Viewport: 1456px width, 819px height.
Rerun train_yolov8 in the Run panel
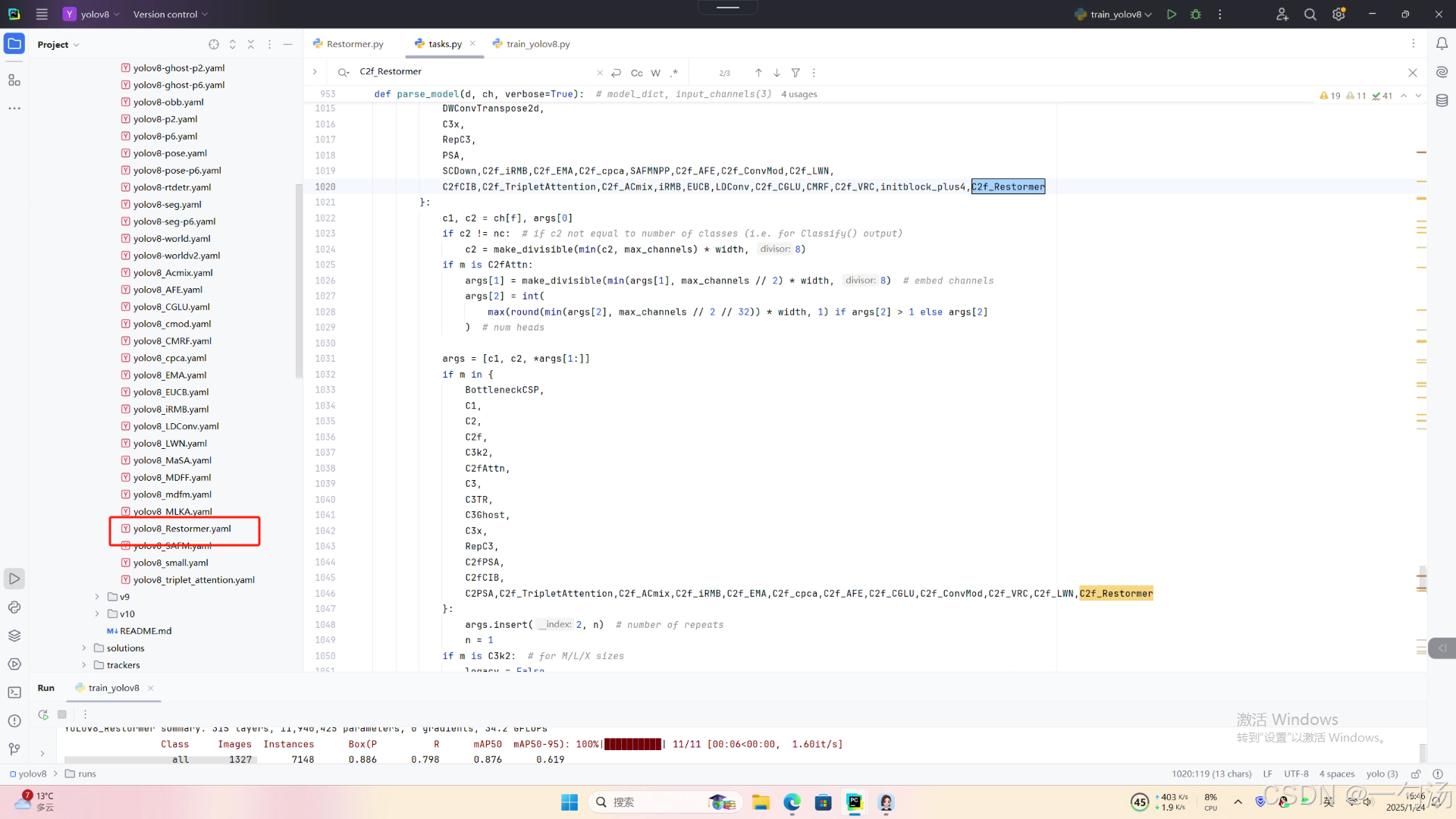[x=43, y=714]
